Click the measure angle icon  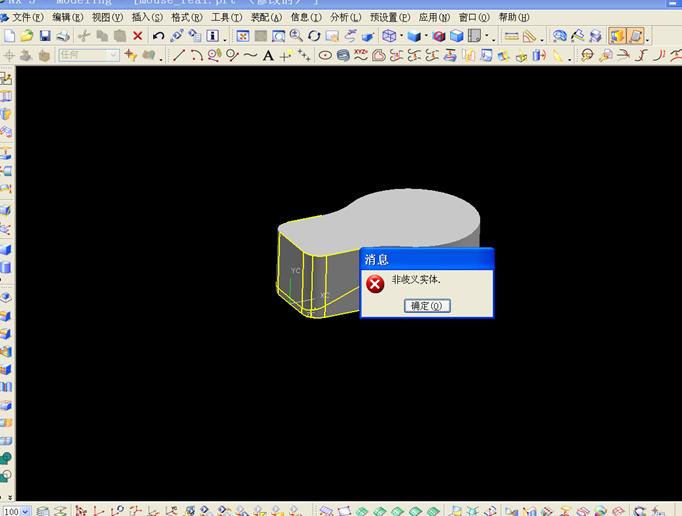coord(530,36)
